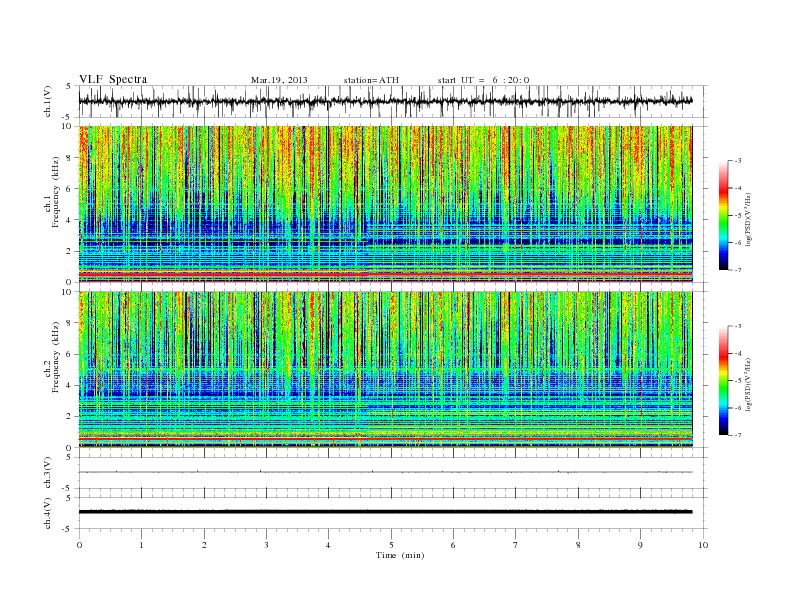Click the '4' kHz tick of ch.2 spectrogram
Image resolution: width=792 pixels, height=612 pixels.
coord(69,385)
